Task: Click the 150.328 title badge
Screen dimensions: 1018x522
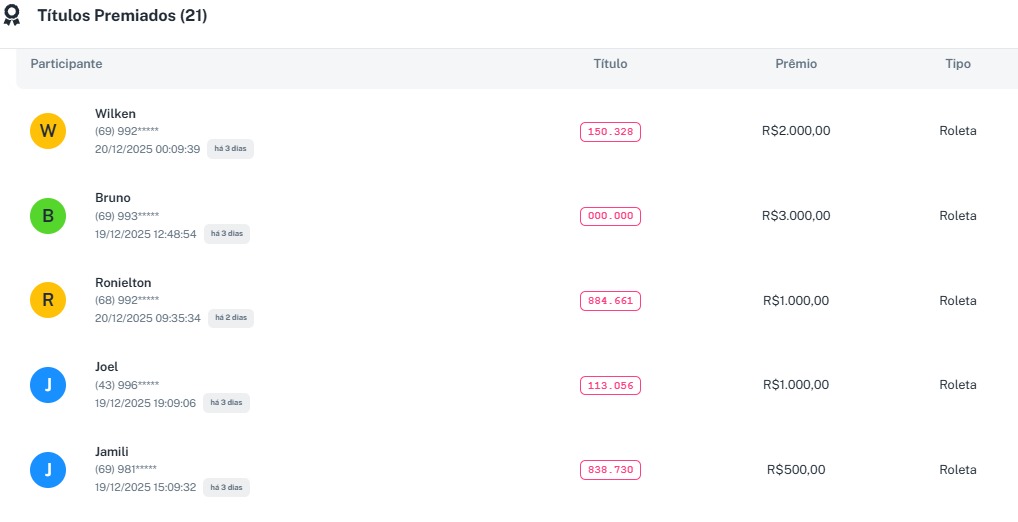Action: coord(610,131)
